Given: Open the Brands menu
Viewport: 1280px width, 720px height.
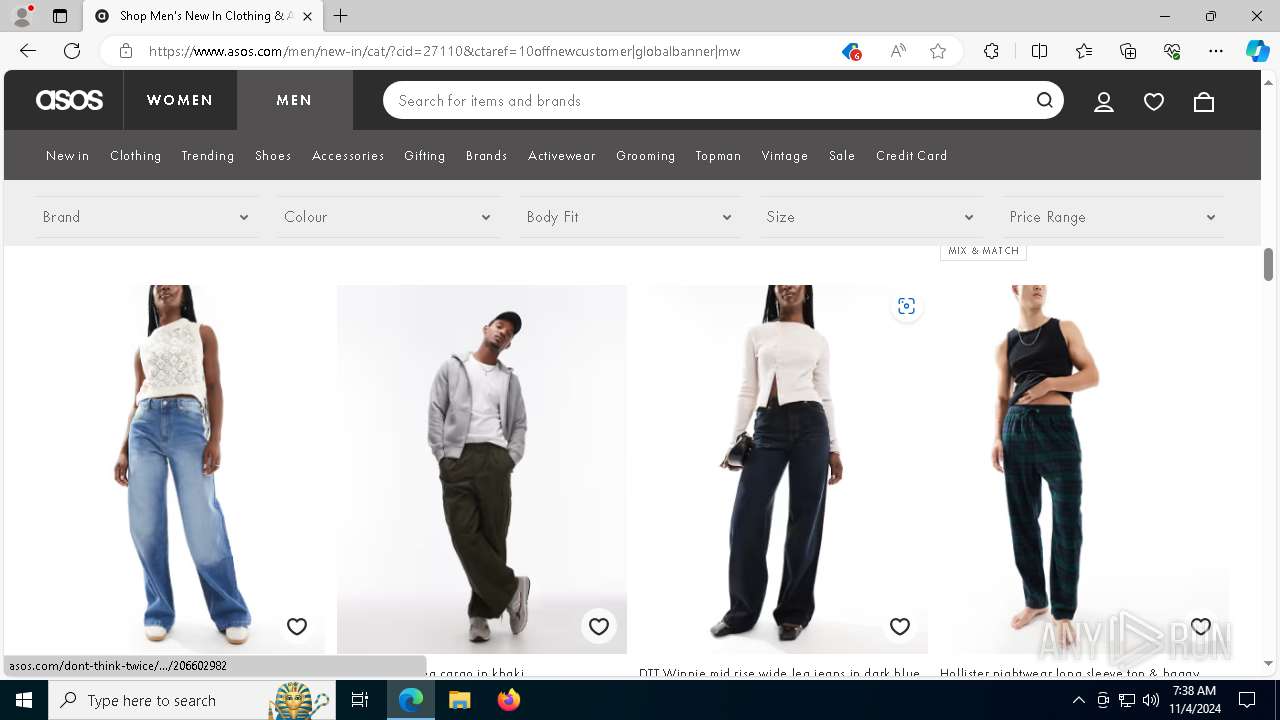Looking at the screenshot, I should [487, 156].
